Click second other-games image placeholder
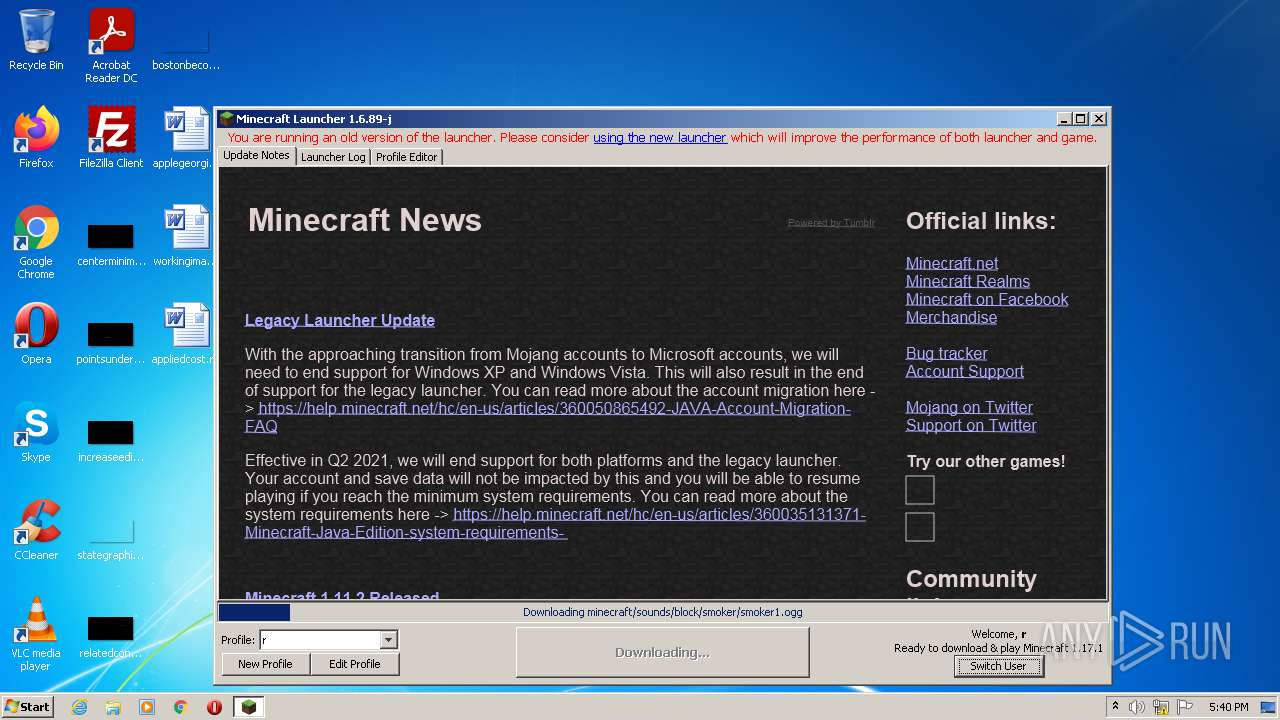The width and height of the screenshot is (1280, 720). (920, 527)
